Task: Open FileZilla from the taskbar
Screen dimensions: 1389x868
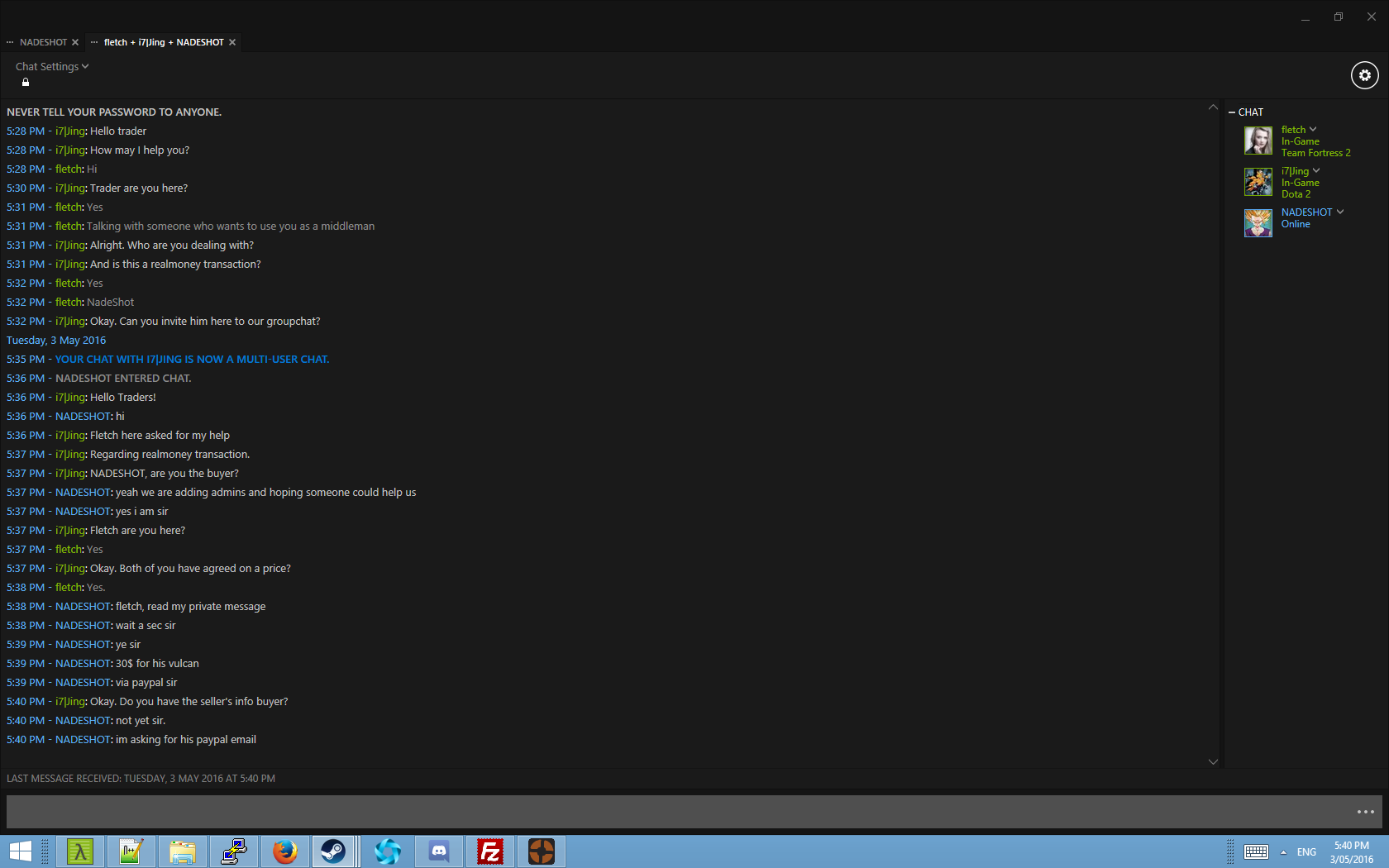Action: [x=490, y=851]
